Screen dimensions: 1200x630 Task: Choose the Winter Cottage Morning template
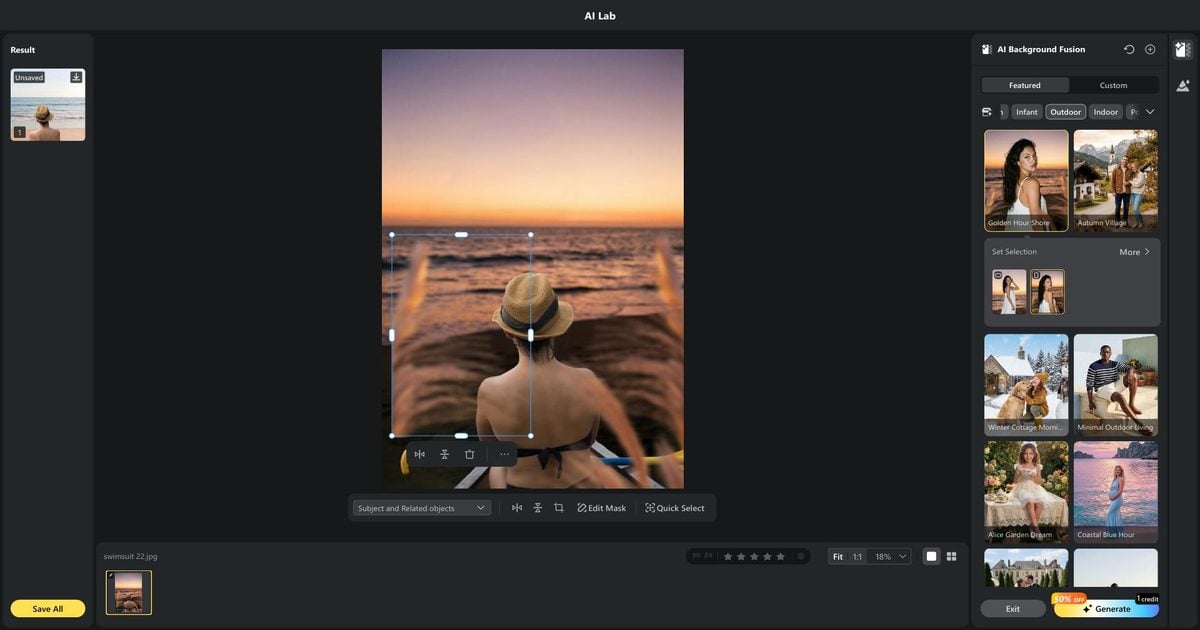coord(1026,384)
